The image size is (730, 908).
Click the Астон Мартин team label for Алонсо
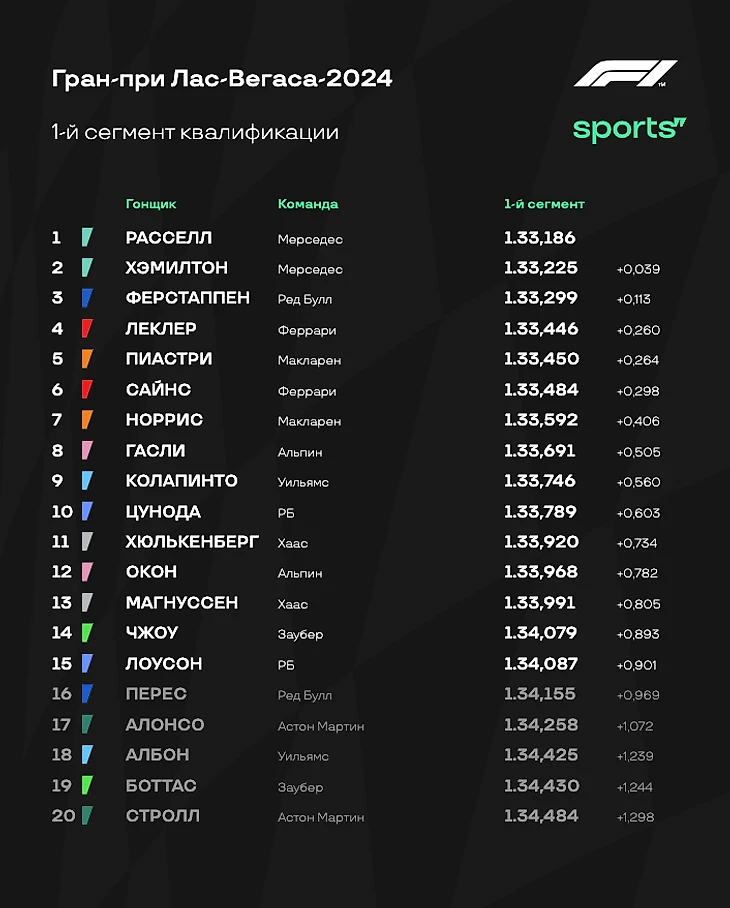pos(321,726)
